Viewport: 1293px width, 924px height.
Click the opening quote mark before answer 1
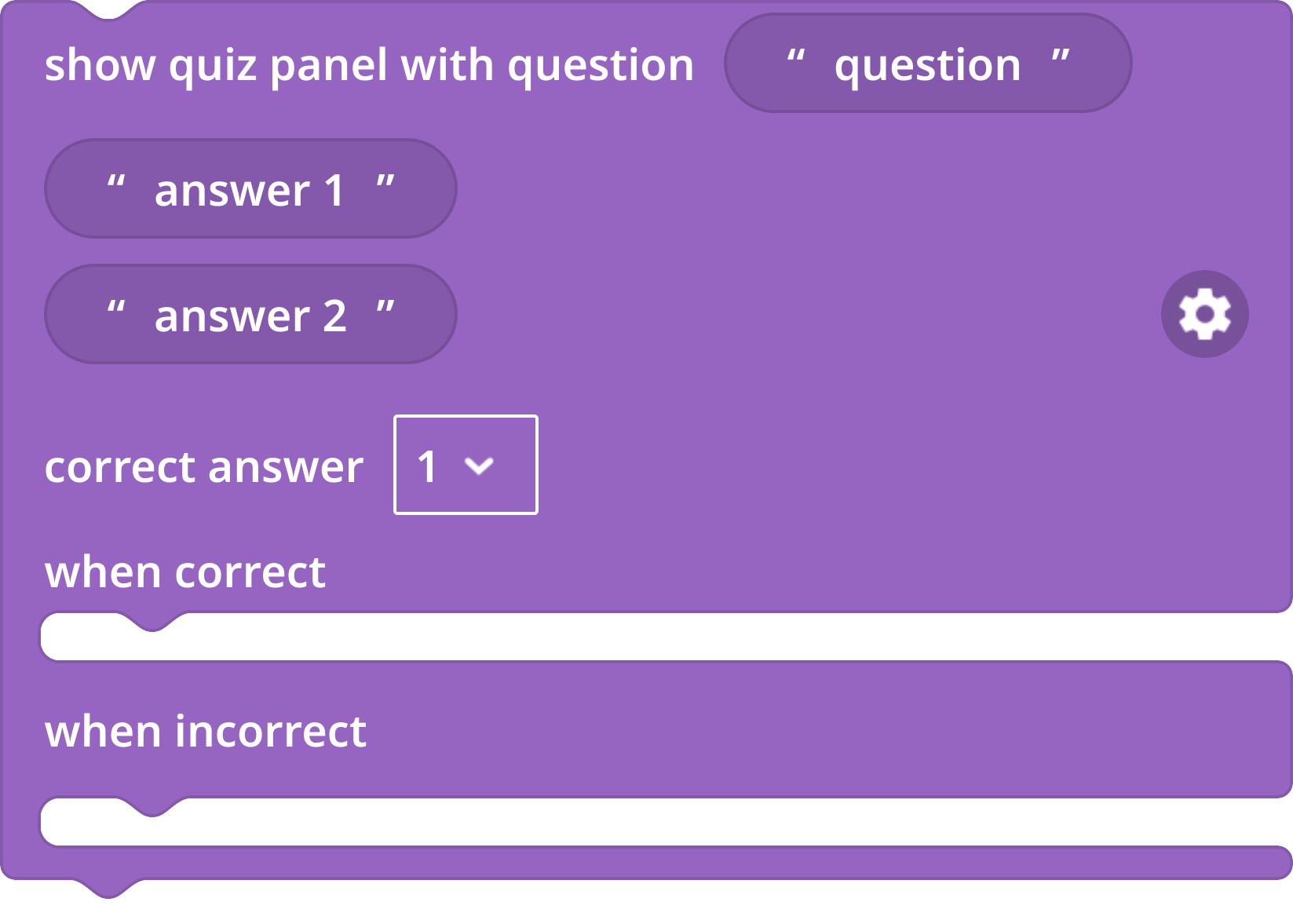pyautogui.click(x=116, y=182)
